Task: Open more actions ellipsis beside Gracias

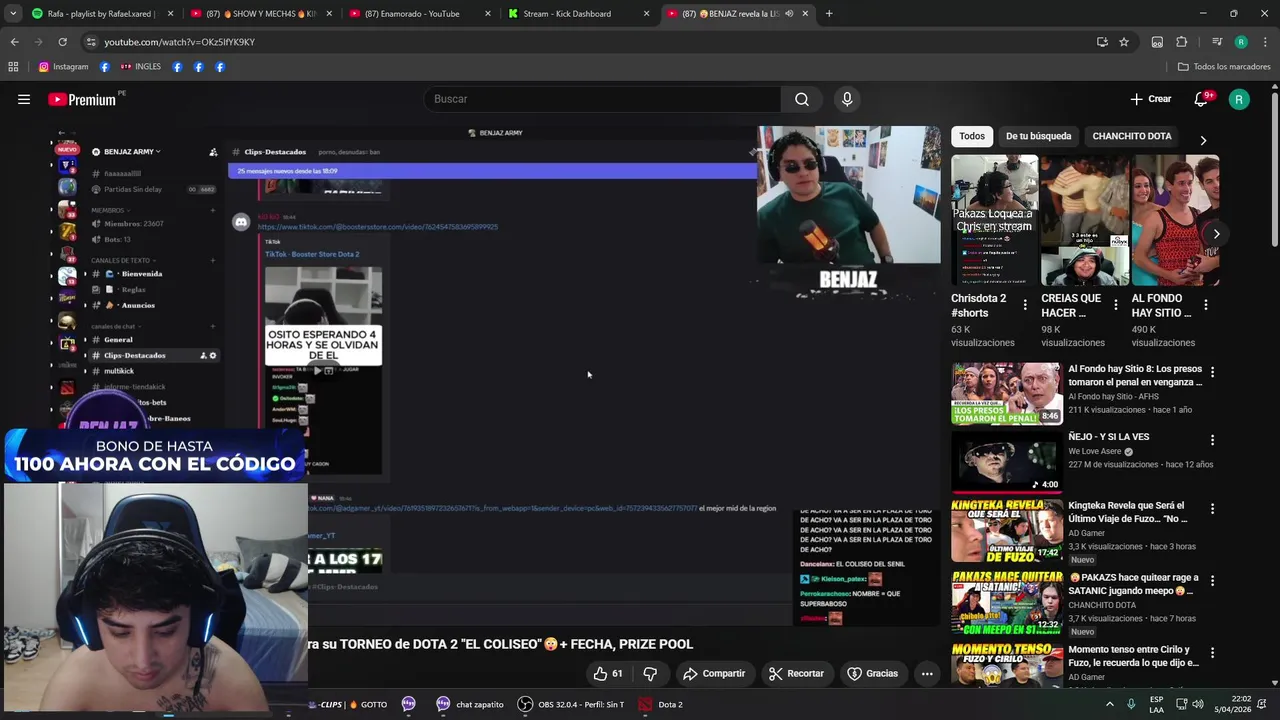Action: 927,674
